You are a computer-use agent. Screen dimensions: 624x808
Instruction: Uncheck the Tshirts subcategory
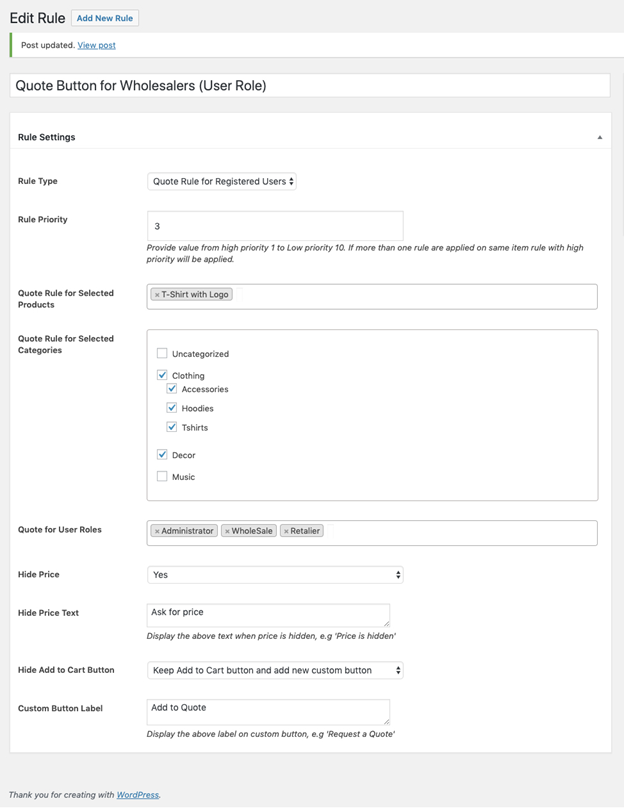172,427
